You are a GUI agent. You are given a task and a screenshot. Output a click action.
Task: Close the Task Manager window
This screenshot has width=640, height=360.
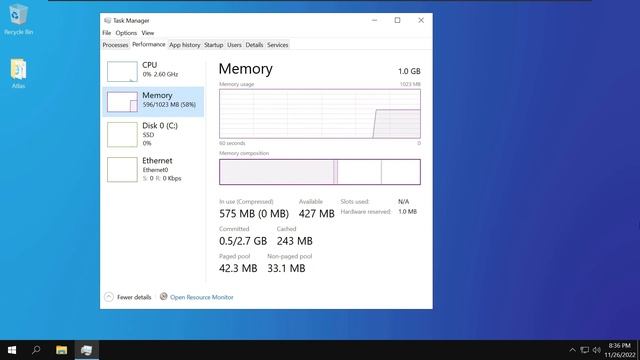[x=421, y=20]
